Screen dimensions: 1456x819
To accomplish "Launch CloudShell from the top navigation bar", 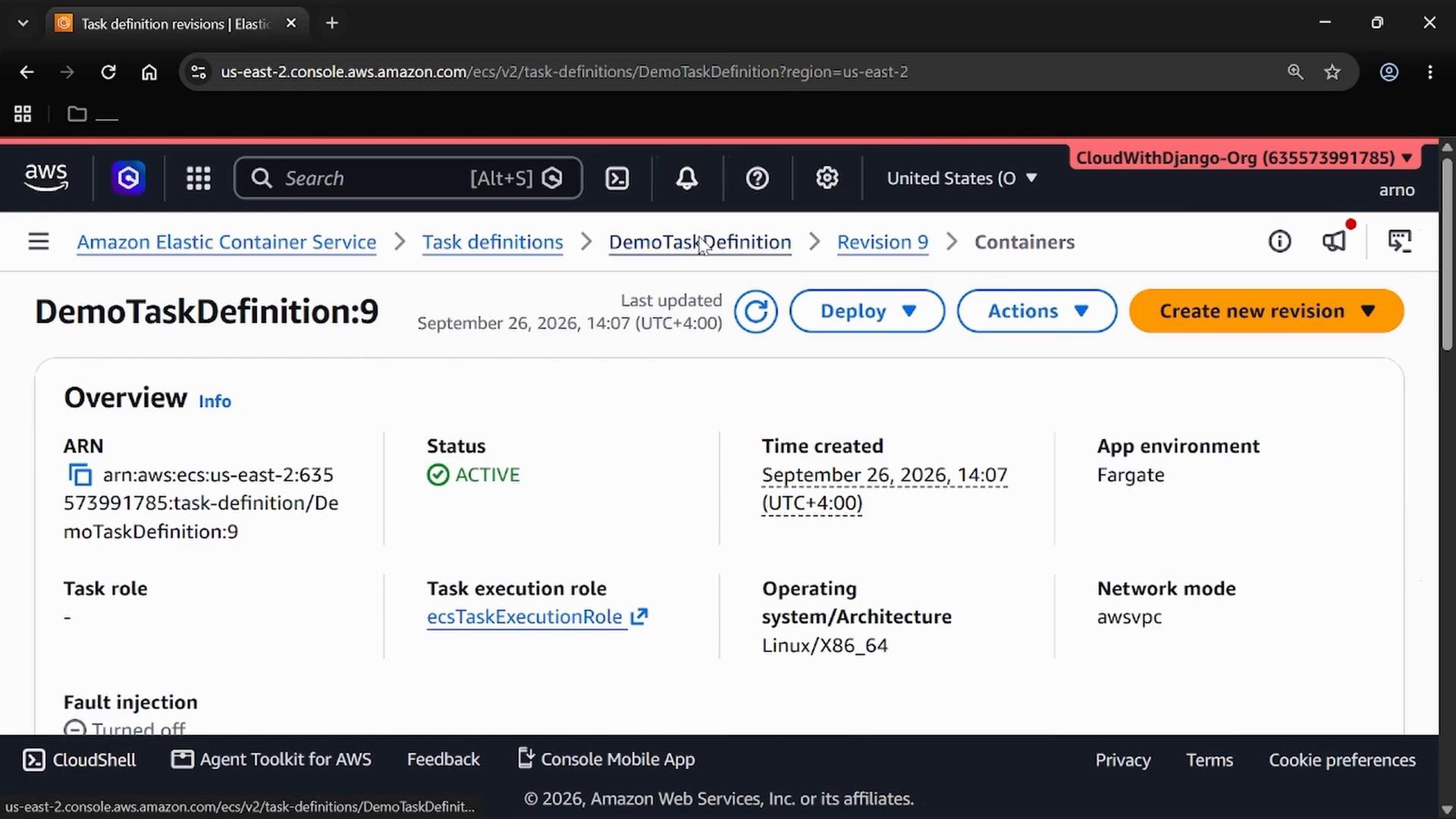I will [x=617, y=178].
